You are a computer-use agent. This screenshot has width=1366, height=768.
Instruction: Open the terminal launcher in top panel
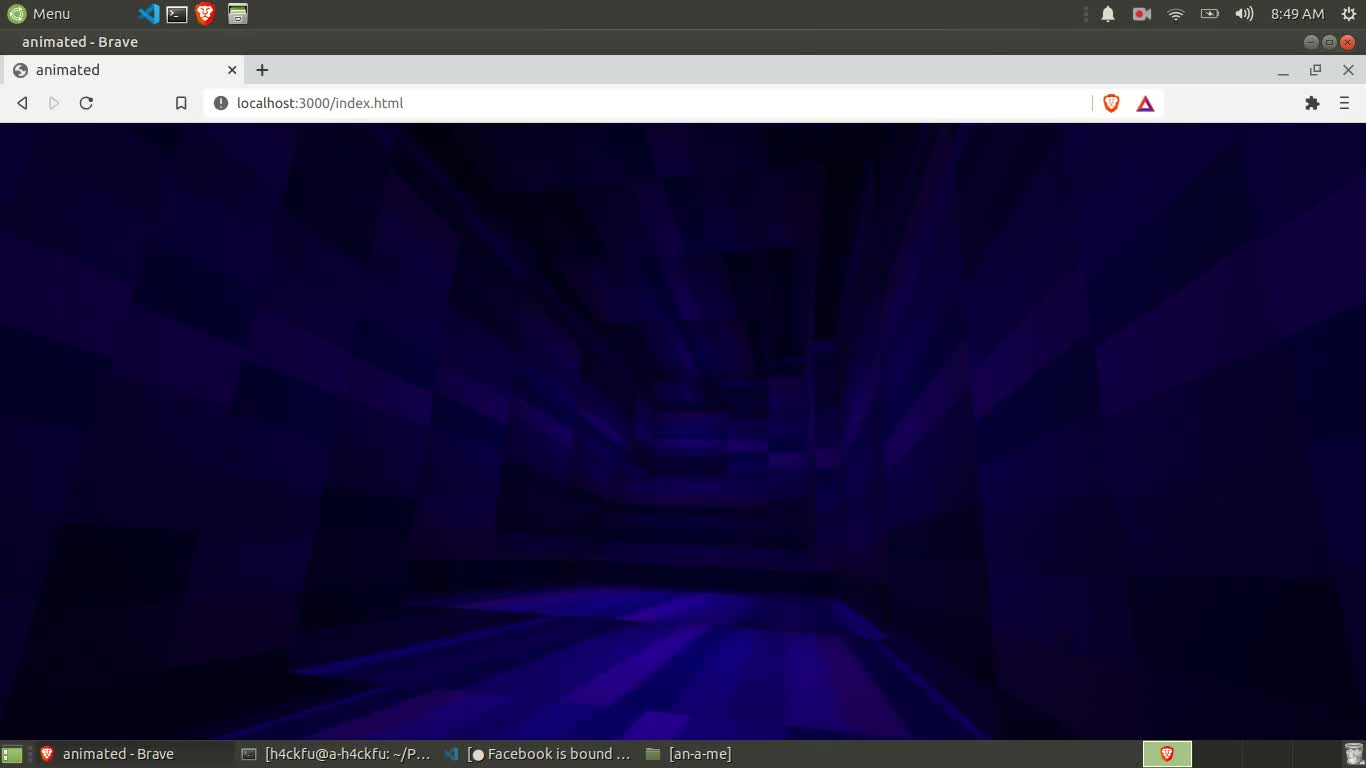177,14
